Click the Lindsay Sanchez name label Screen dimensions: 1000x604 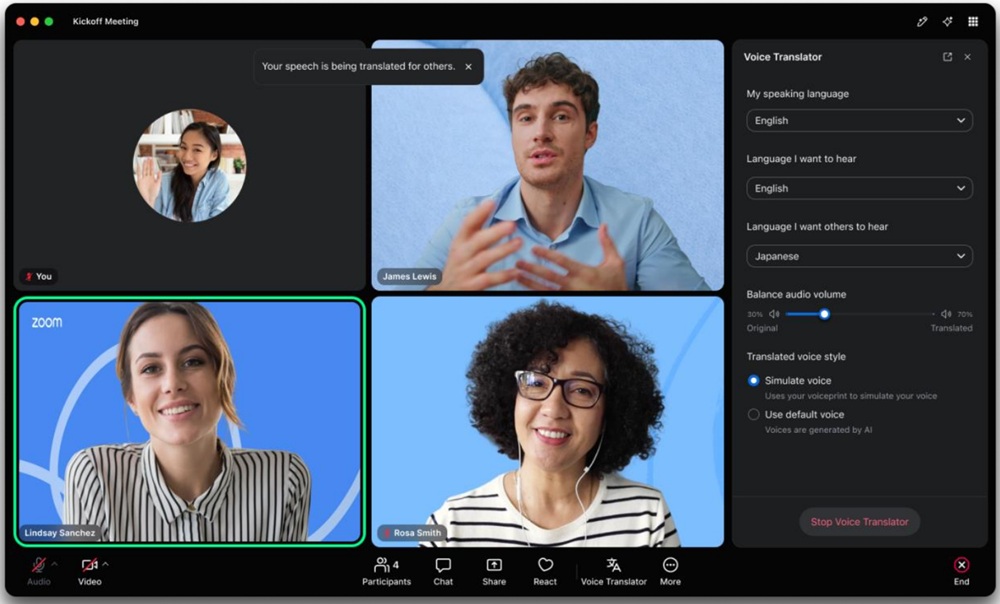point(59,533)
